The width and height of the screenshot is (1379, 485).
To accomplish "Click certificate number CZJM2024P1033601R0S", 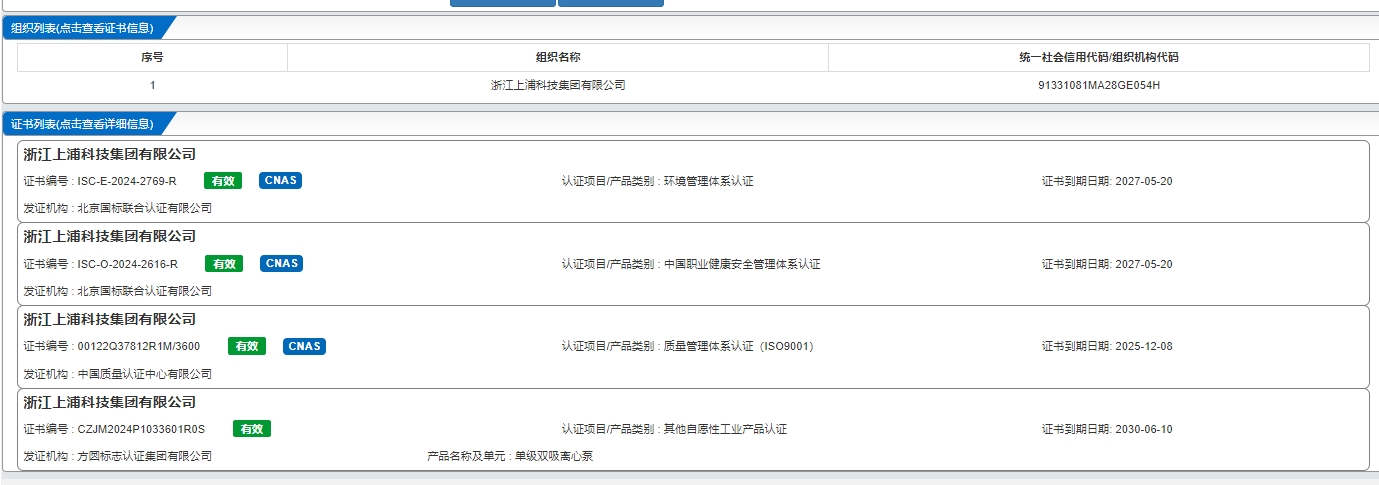I will (141, 430).
